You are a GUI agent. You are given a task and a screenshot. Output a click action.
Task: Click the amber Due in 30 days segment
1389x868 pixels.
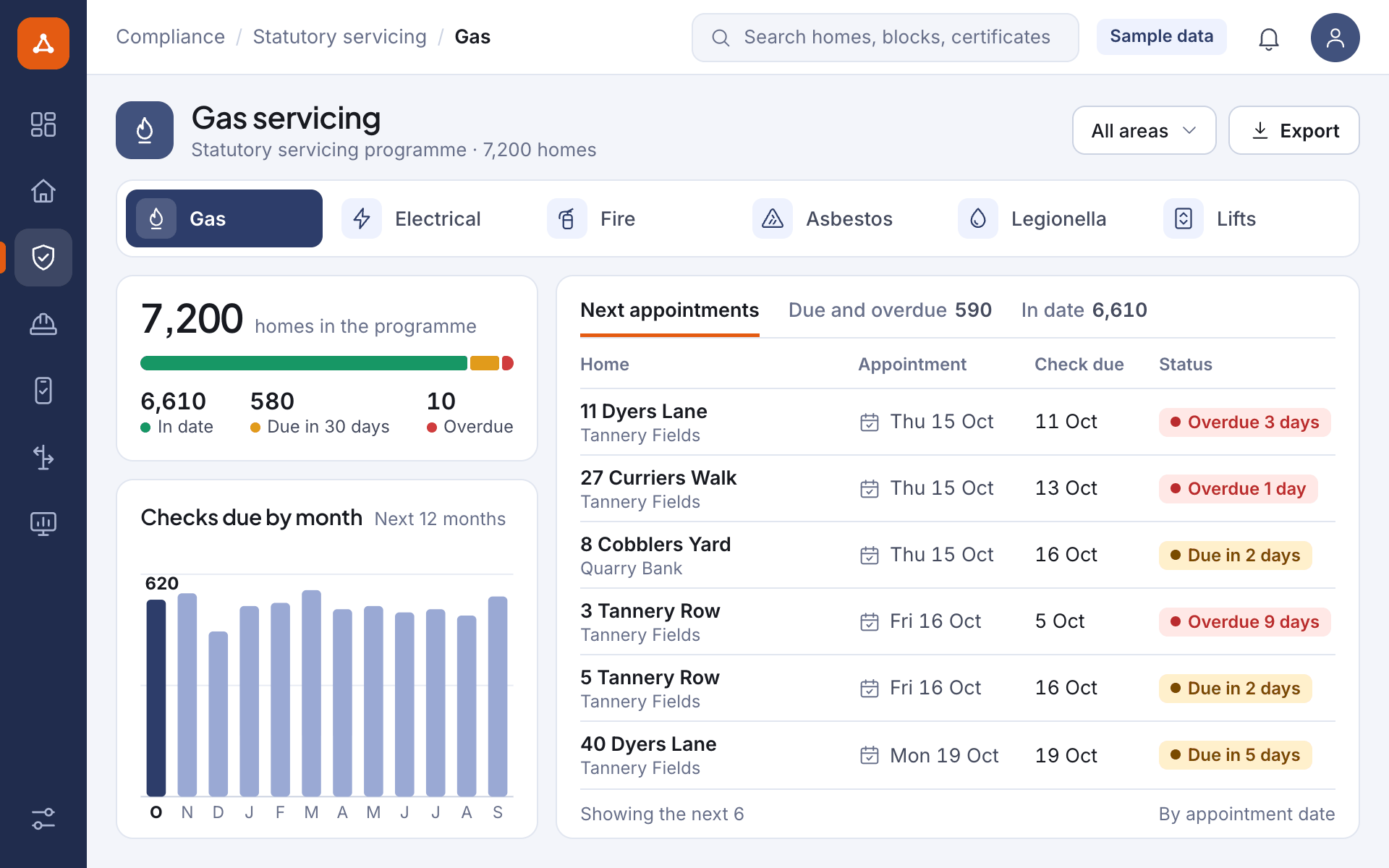click(485, 363)
